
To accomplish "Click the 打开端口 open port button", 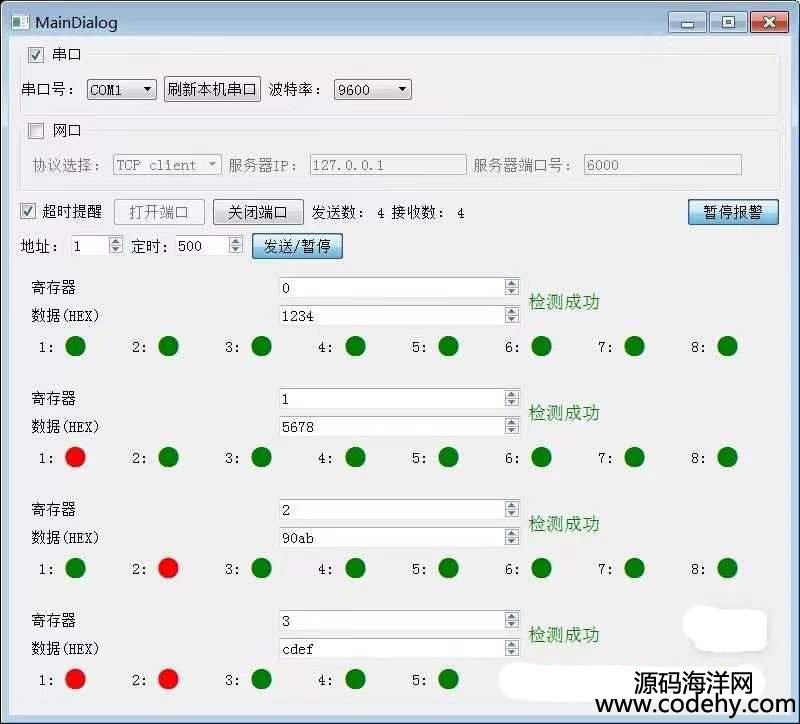I will tap(159, 212).
